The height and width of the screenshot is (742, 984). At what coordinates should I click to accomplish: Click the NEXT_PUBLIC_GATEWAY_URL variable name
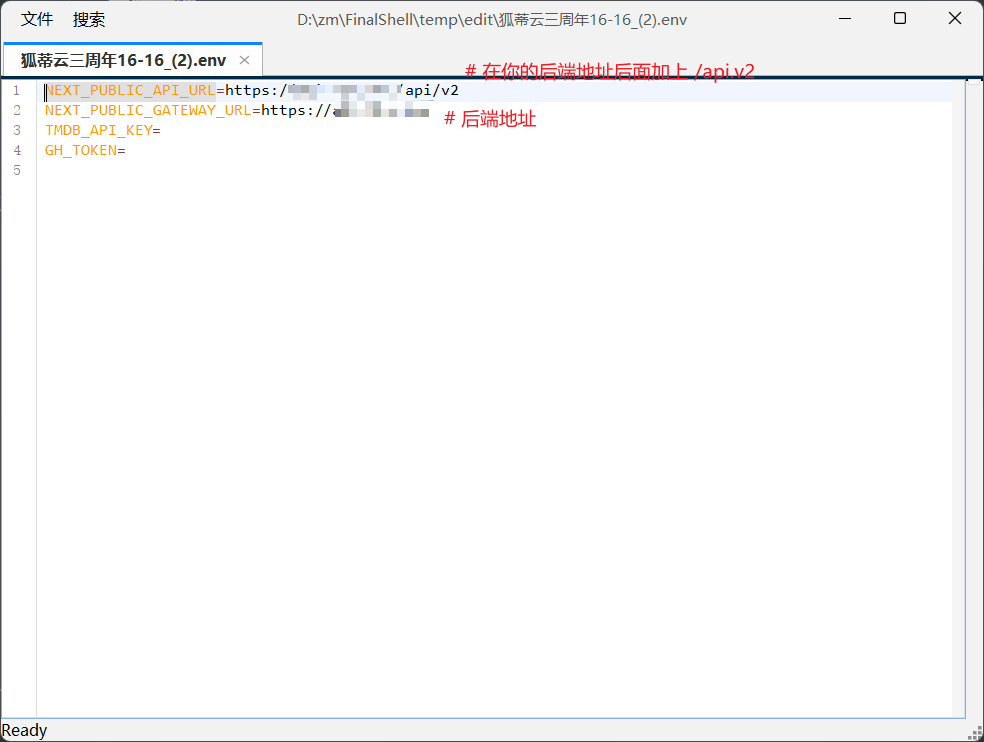(x=148, y=111)
